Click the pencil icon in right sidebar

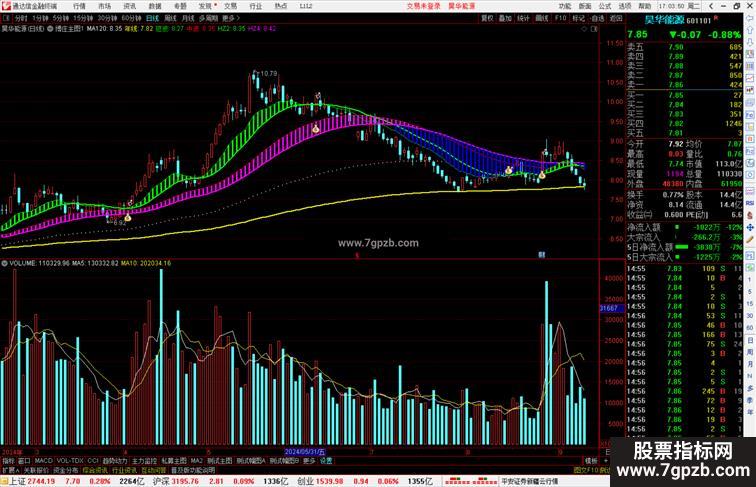(750, 239)
